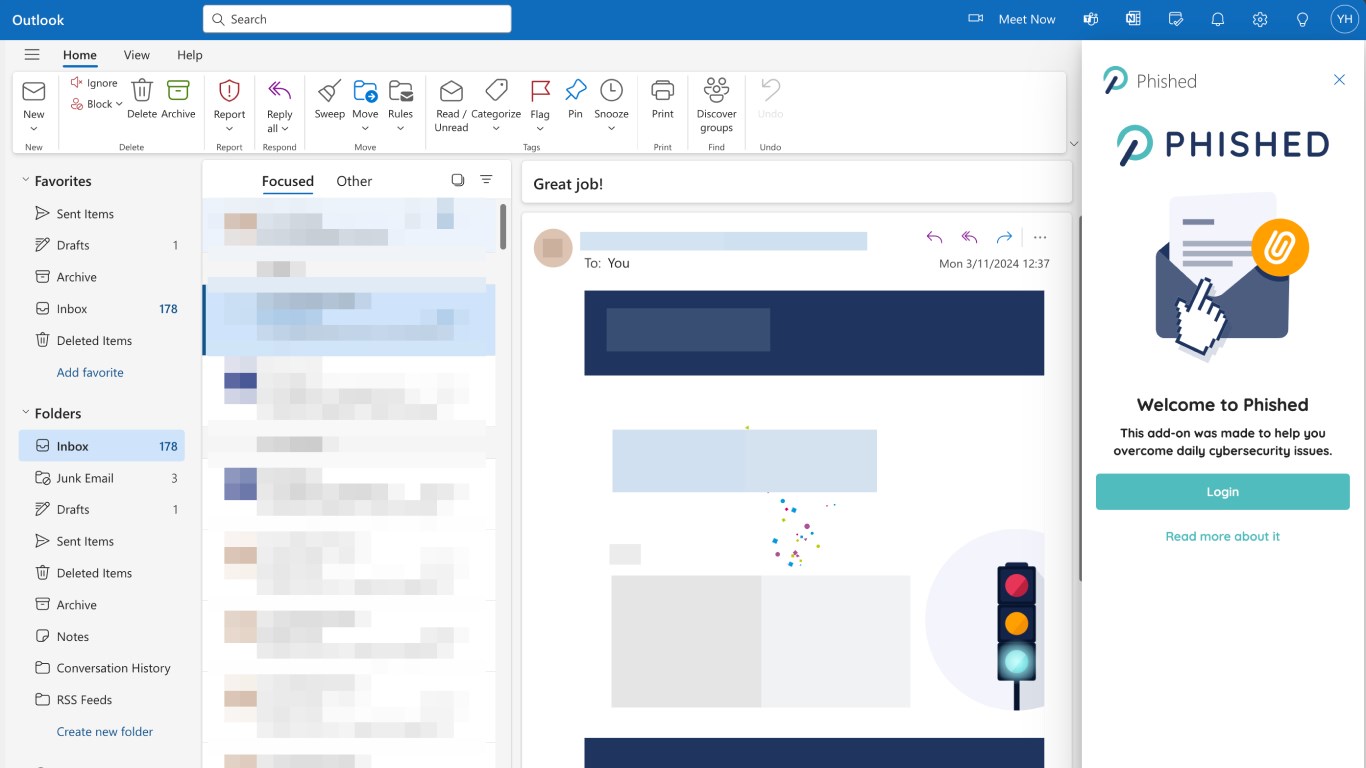Click the Report shield icon
The image size is (1366, 768).
click(229, 91)
